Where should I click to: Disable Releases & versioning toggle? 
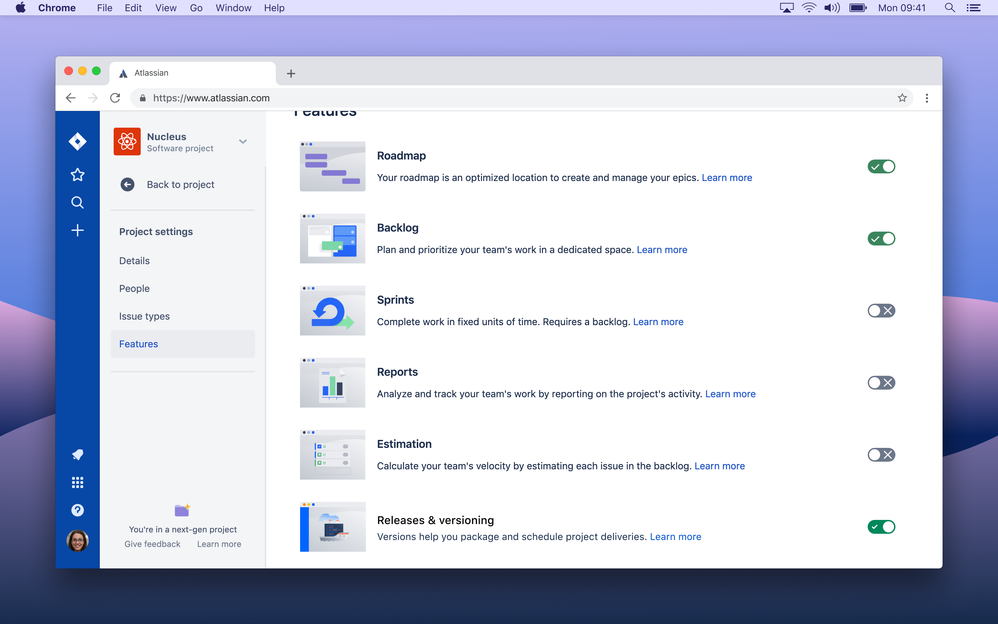882,527
